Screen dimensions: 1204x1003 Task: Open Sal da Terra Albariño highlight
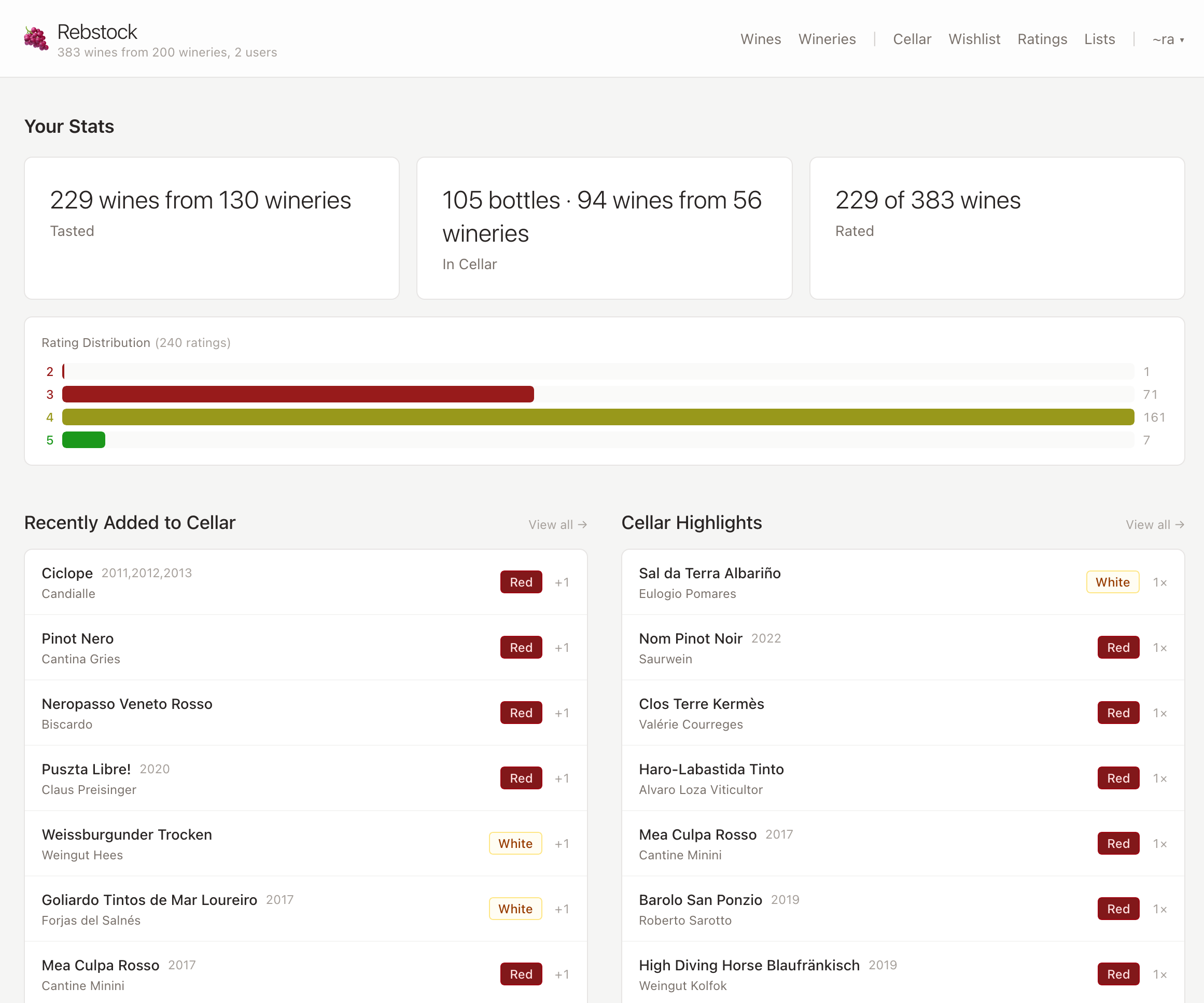click(903, 582)
